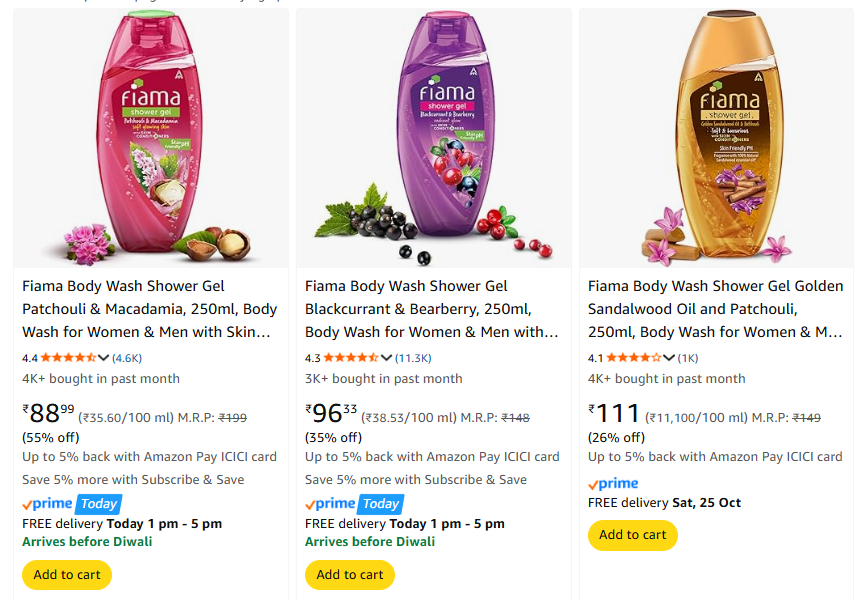
Task: Add Golden Sandalwood gel to cart
Action: (x=633, y=535)
